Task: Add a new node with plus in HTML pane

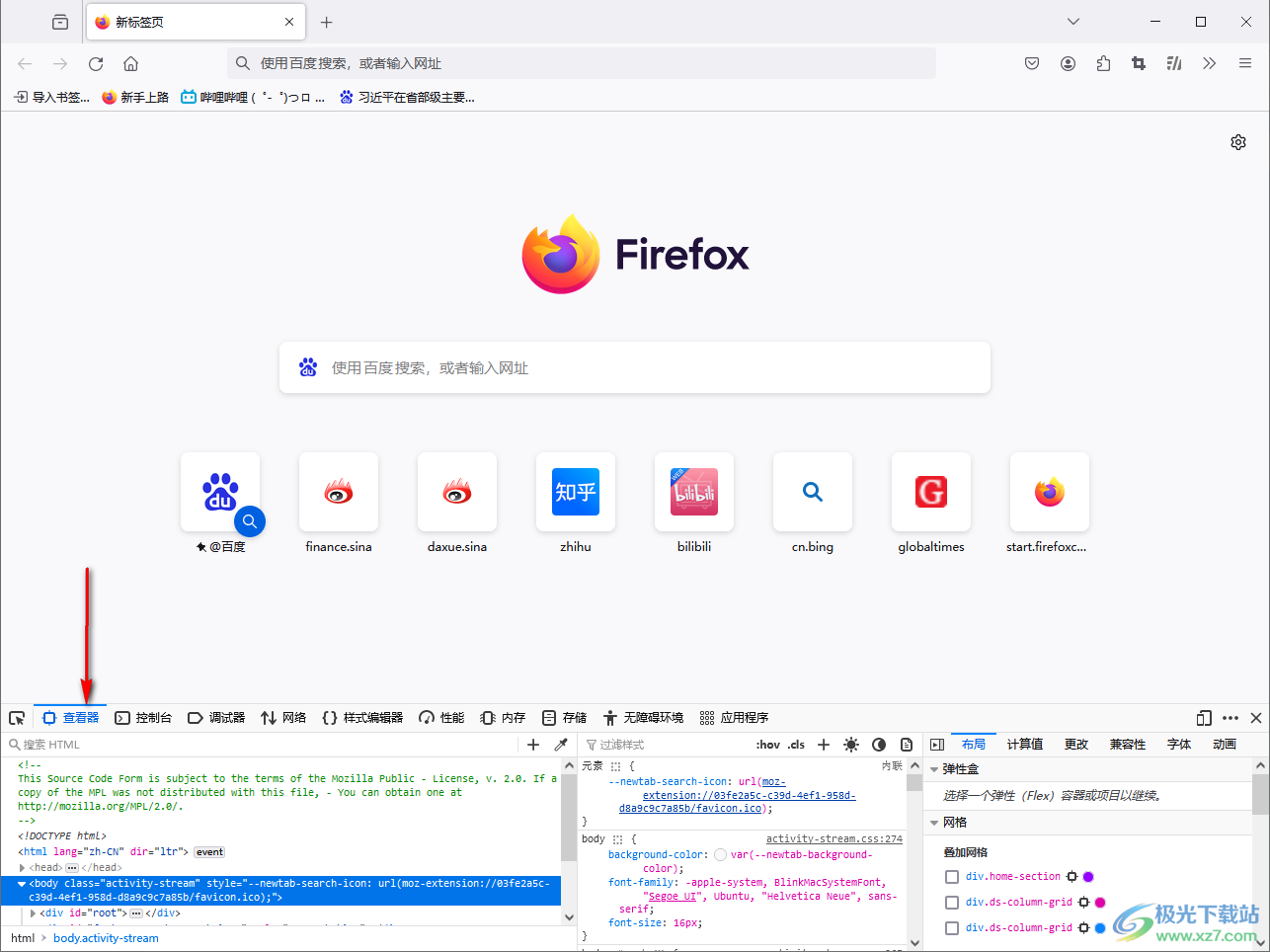Action: 533,745
